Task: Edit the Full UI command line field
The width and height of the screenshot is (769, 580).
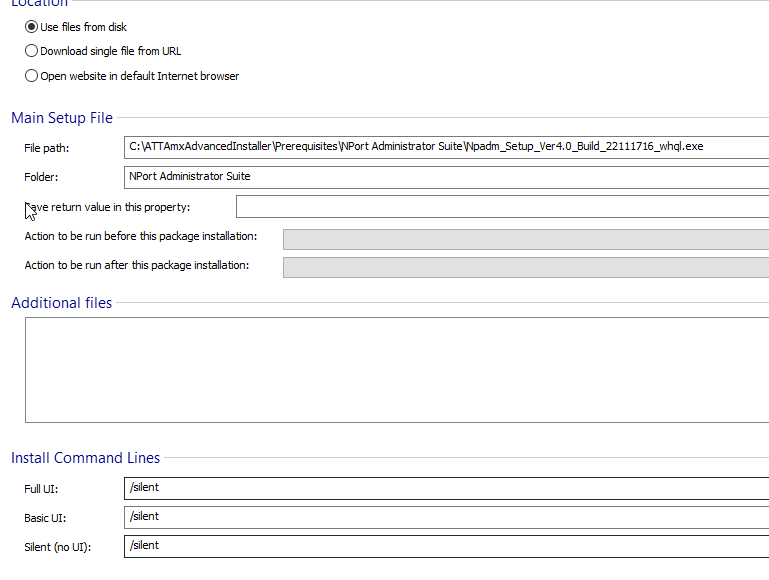Action: coord(446,488)
